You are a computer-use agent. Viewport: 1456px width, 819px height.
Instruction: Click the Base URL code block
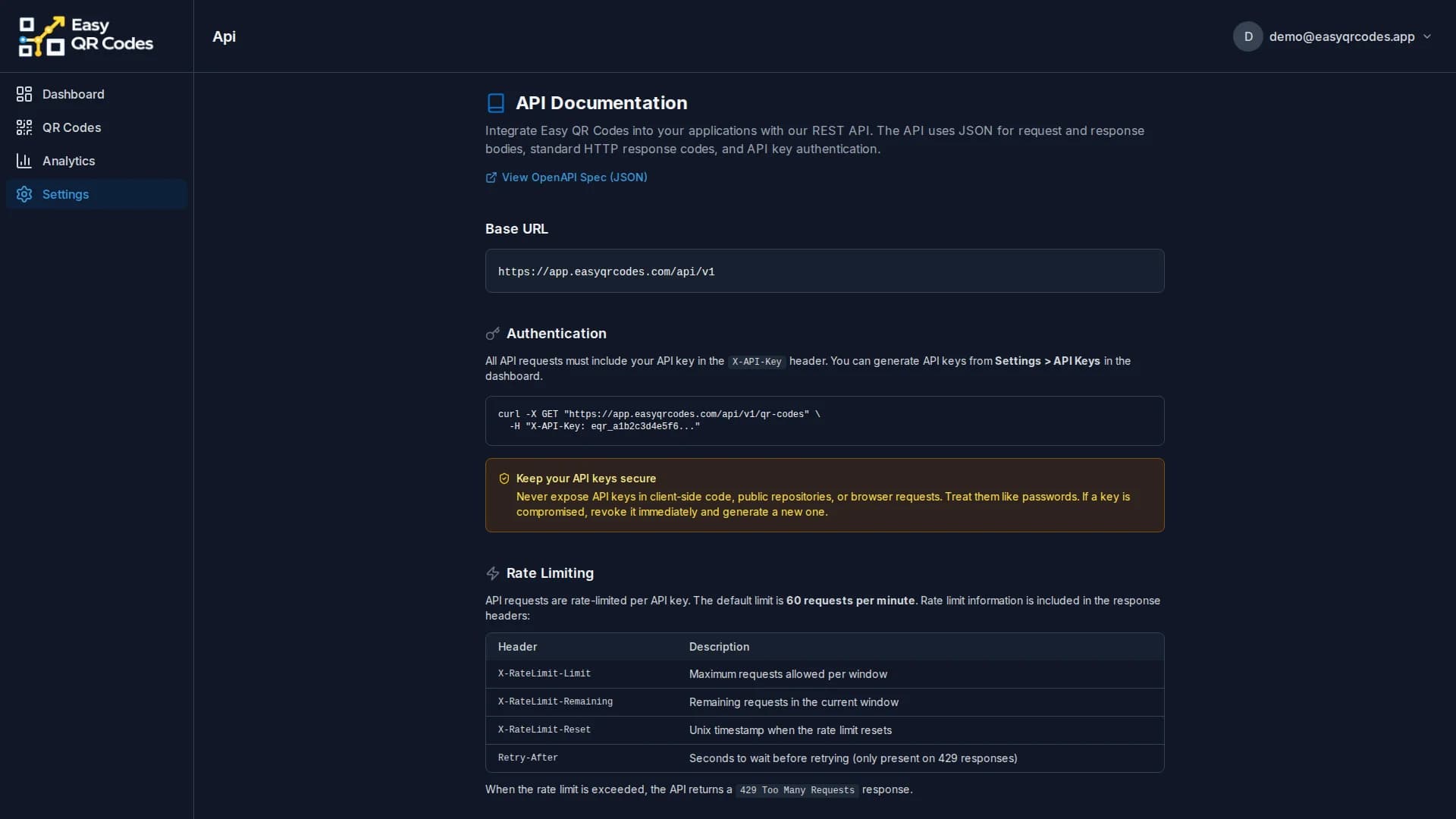click(x=825, y=271)
